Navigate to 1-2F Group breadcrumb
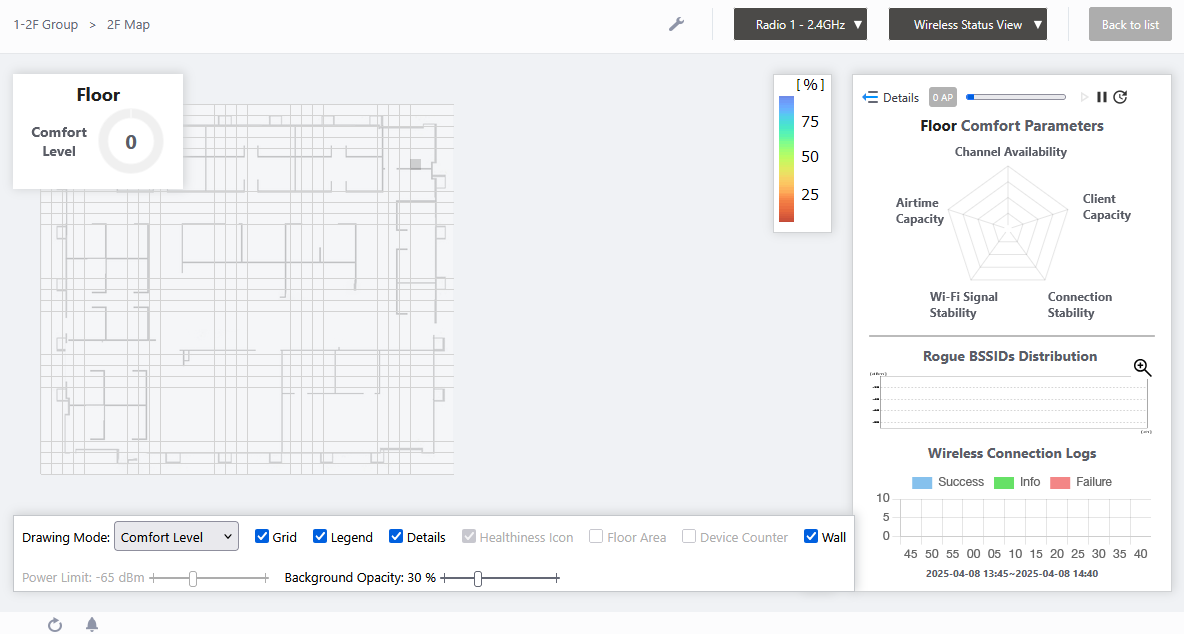Image resolution: width=1184 pixels, height=634 pixels. click(x=46, y=24)
